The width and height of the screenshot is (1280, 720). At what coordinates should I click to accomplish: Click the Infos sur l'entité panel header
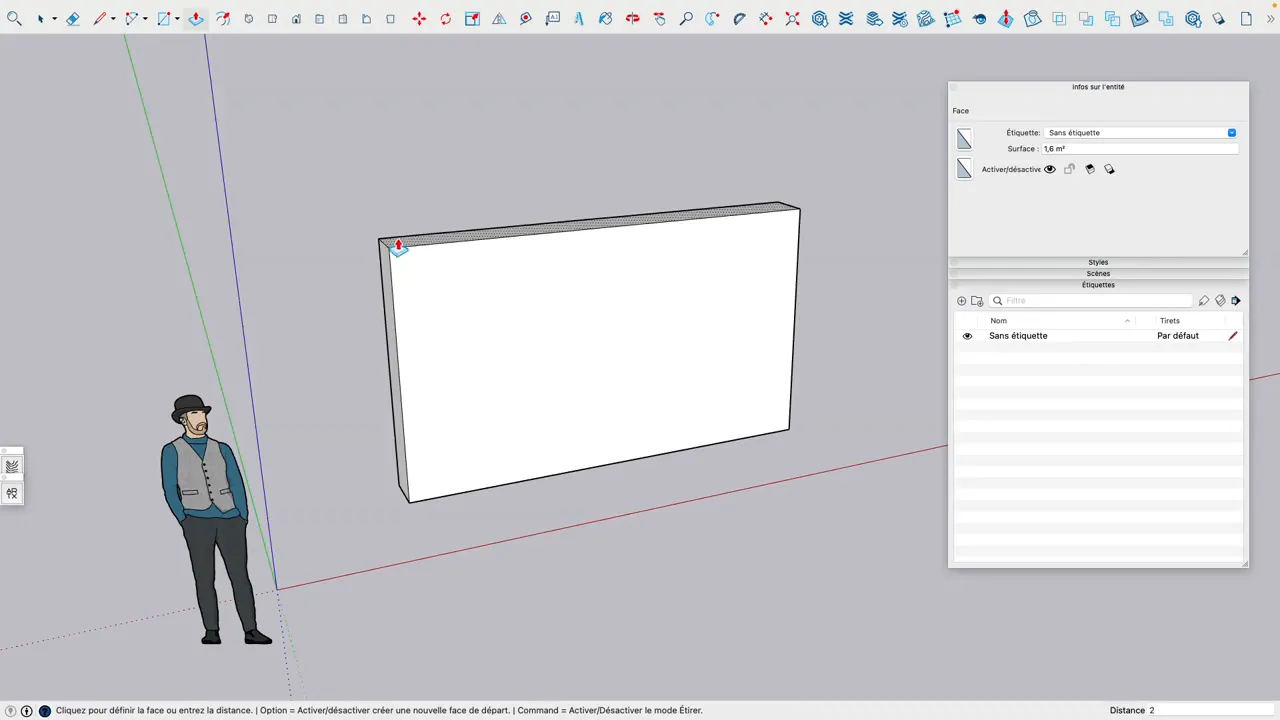tap(1098, 87)
